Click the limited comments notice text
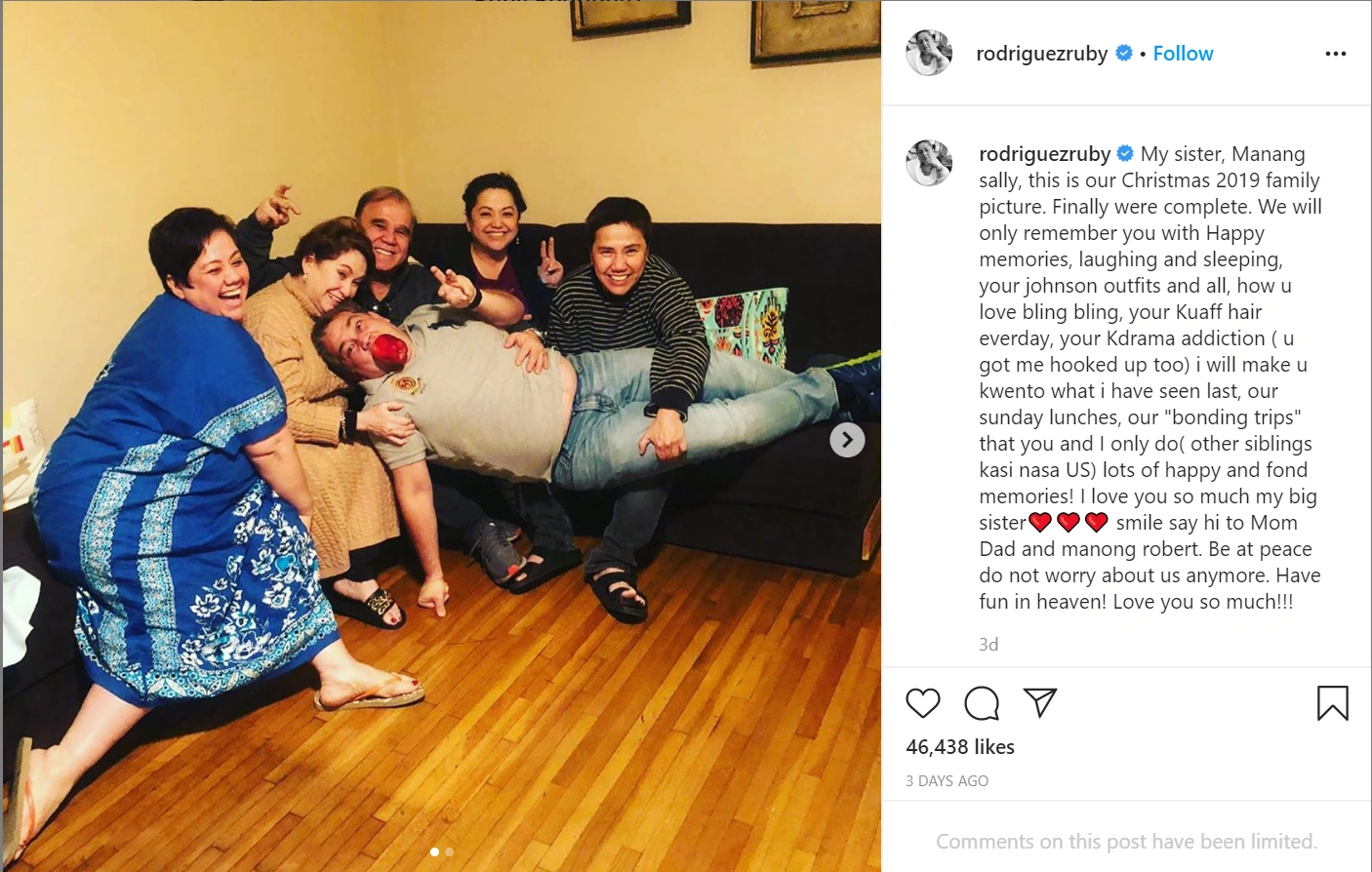The image size is (1372, 872). 1126,842
